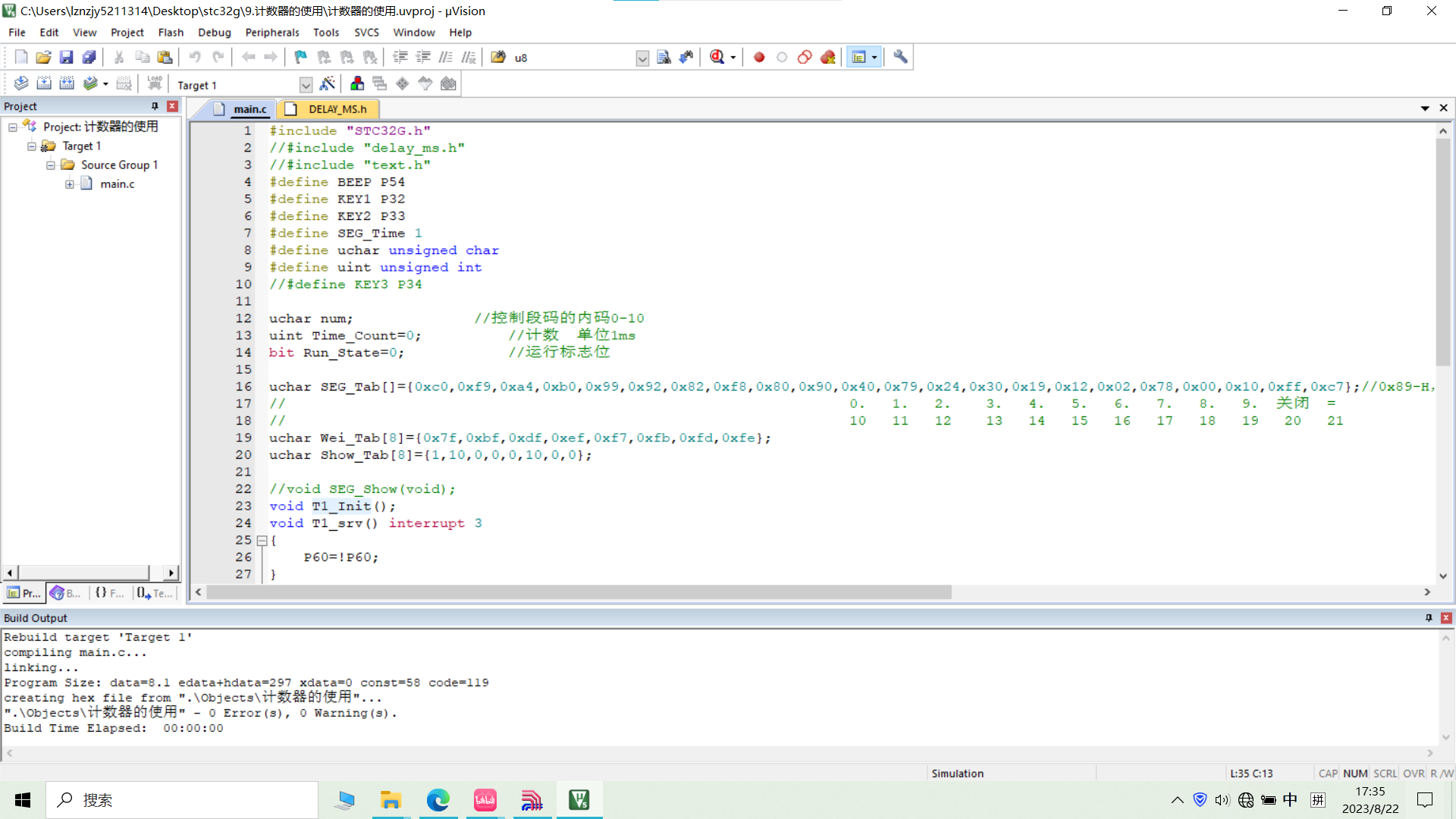Click the kill all breakpoints icon
The height and width of the screenshot is (819, 1456).
[827, 57]
